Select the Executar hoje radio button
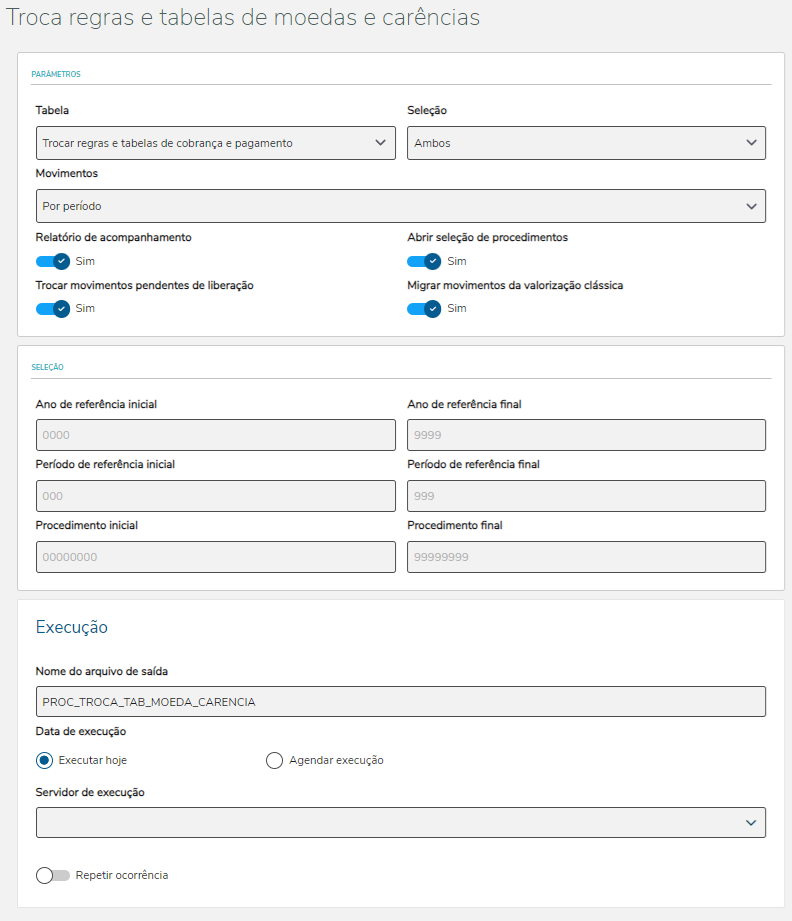Screen dimensions: 792x921 [44, 760]
